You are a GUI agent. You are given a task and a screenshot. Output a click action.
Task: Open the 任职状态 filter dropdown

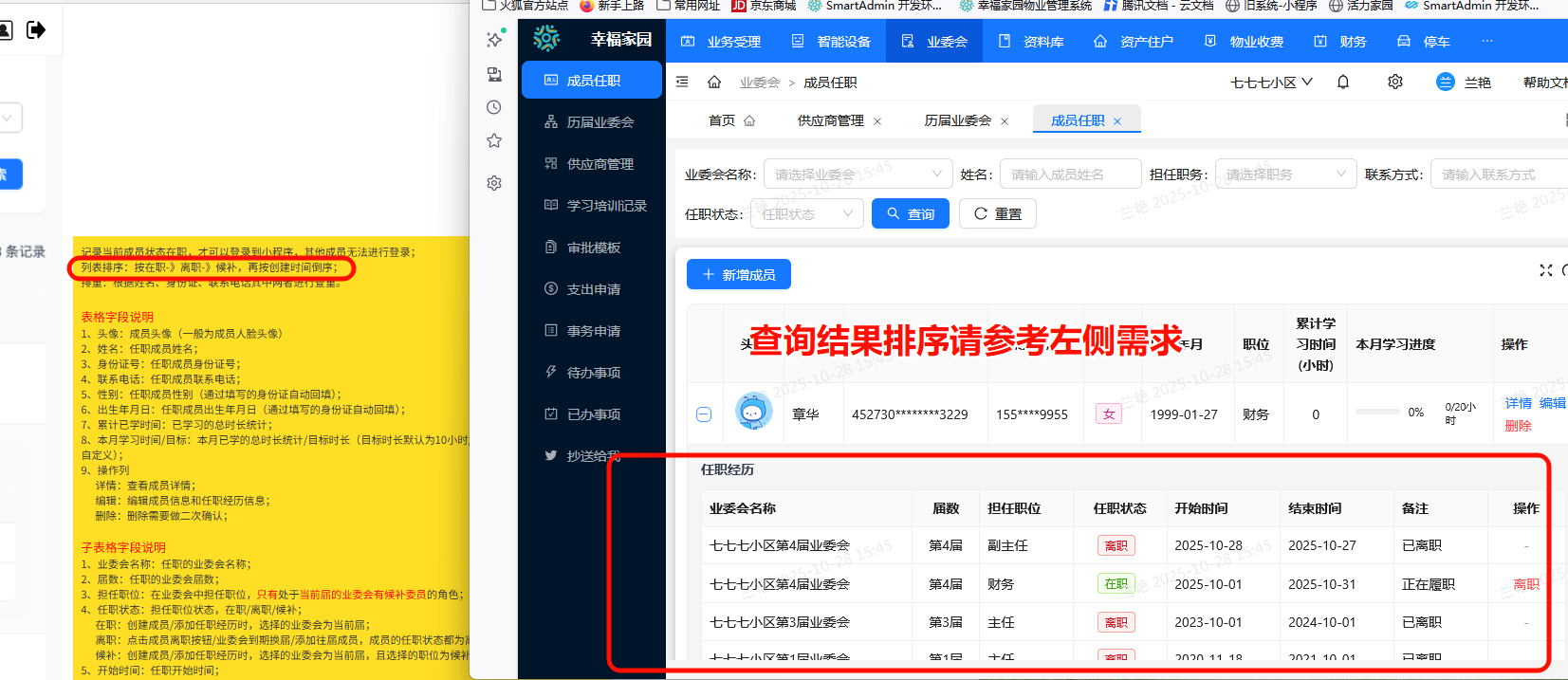(x=806, y=214)
